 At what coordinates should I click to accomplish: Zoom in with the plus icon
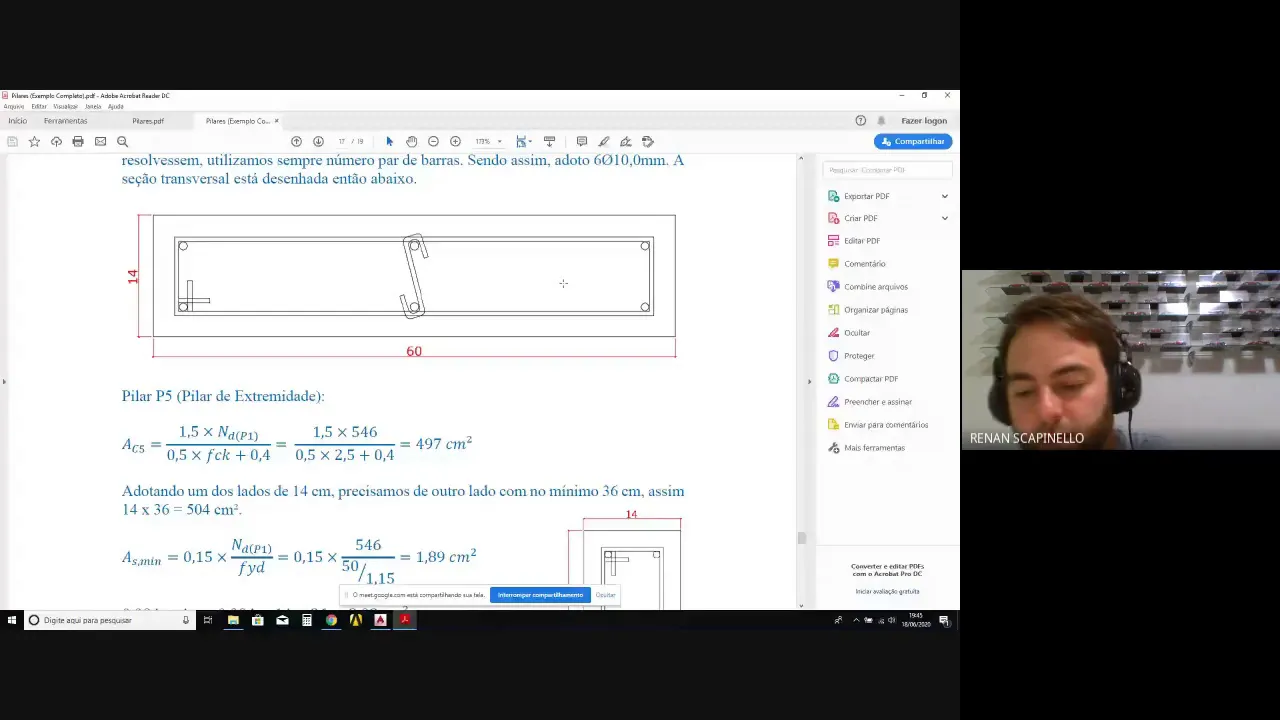(x=455, y=142)
